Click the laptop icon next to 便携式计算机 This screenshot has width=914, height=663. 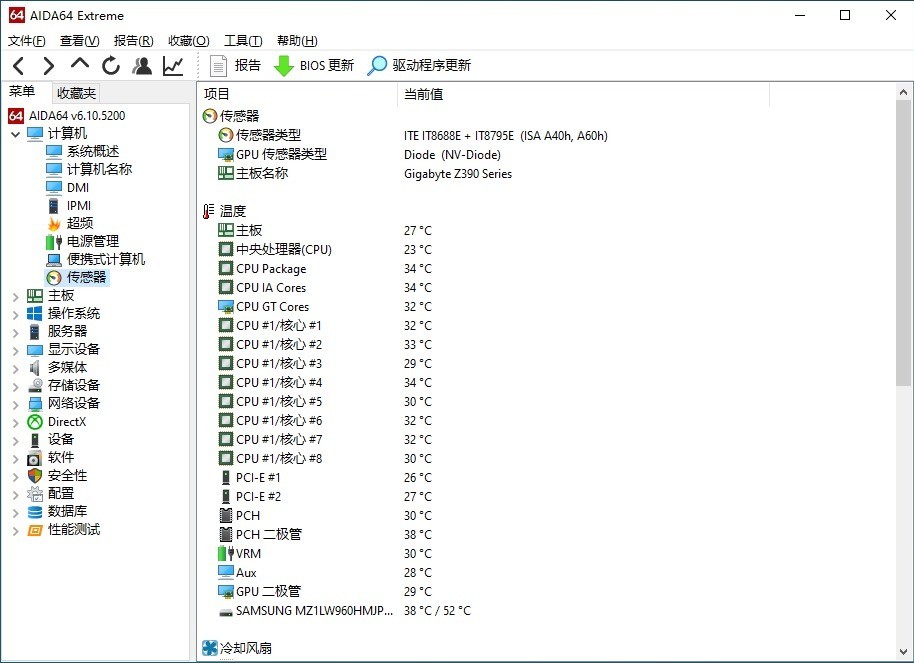click(x=54, y=260)
